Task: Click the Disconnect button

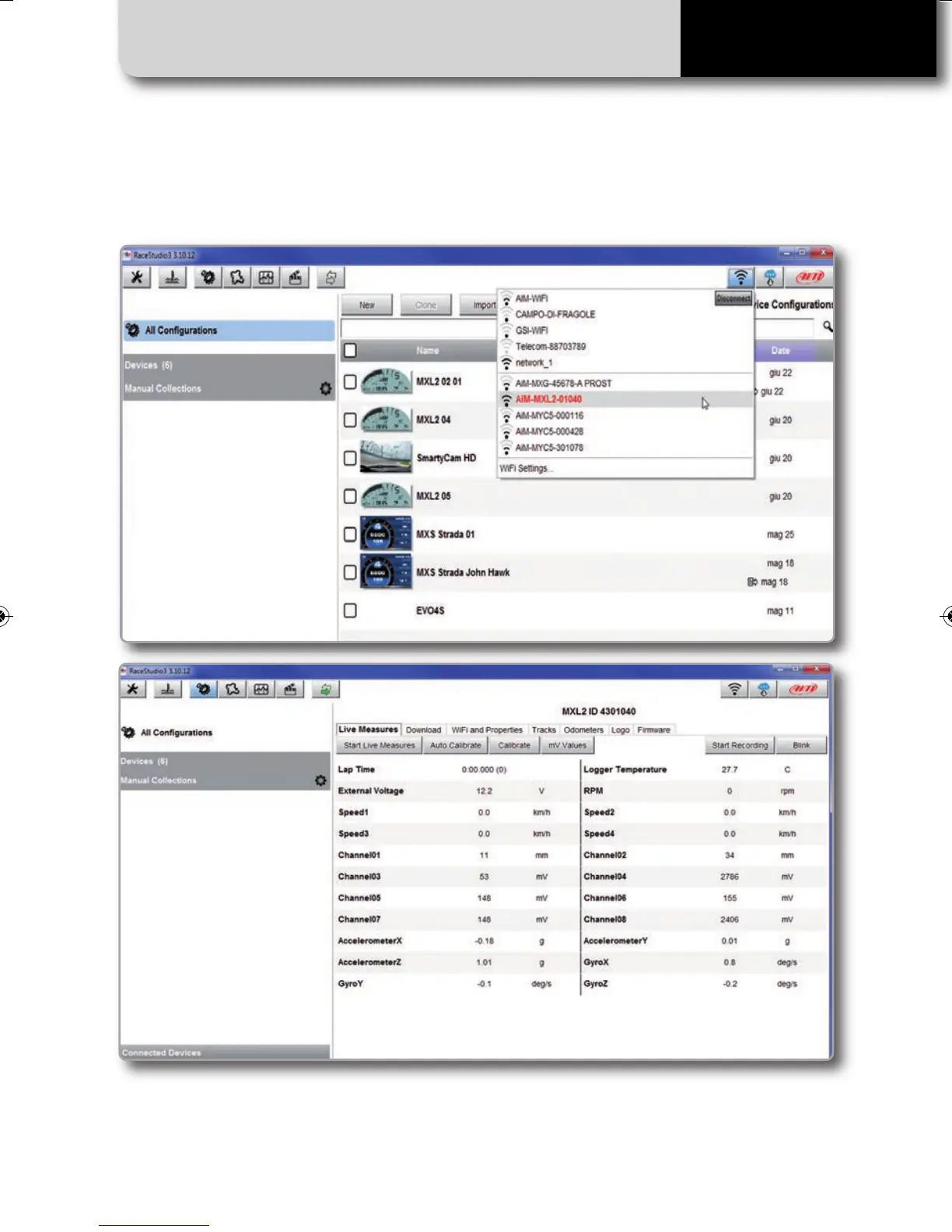Action: click(x=733, y=298)
